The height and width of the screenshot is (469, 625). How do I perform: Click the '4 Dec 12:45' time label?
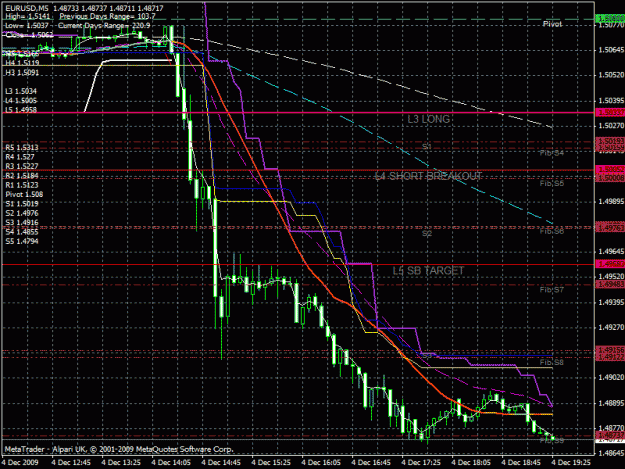pos(71,463)
